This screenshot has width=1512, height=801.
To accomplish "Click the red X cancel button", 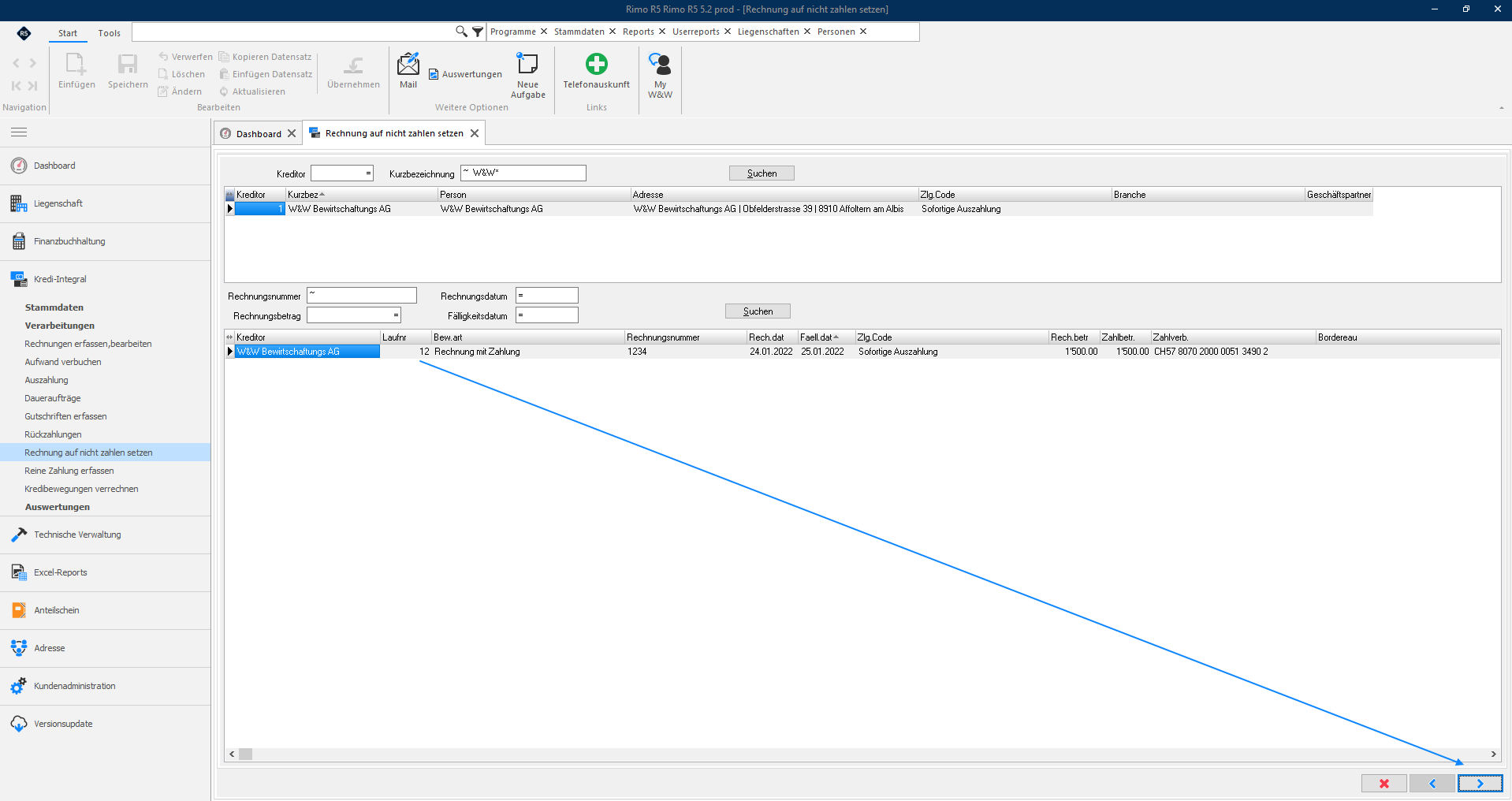I will point(1384,784).
